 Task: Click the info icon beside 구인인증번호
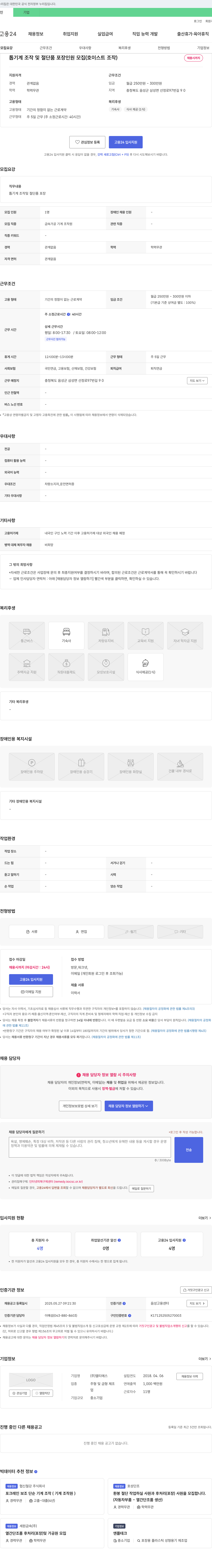coord(130,1315)
